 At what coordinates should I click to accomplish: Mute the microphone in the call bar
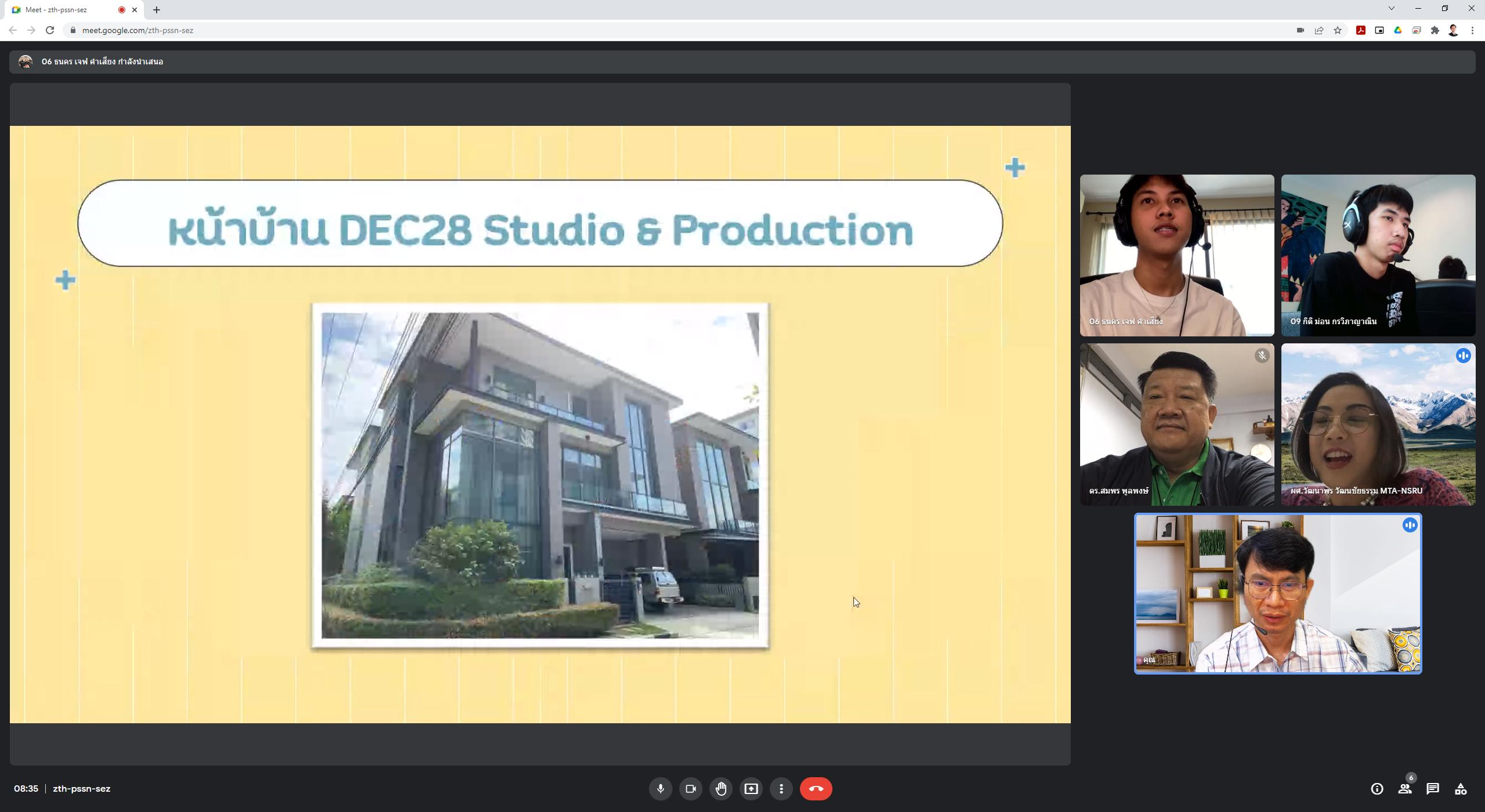(x=660, y=789)
